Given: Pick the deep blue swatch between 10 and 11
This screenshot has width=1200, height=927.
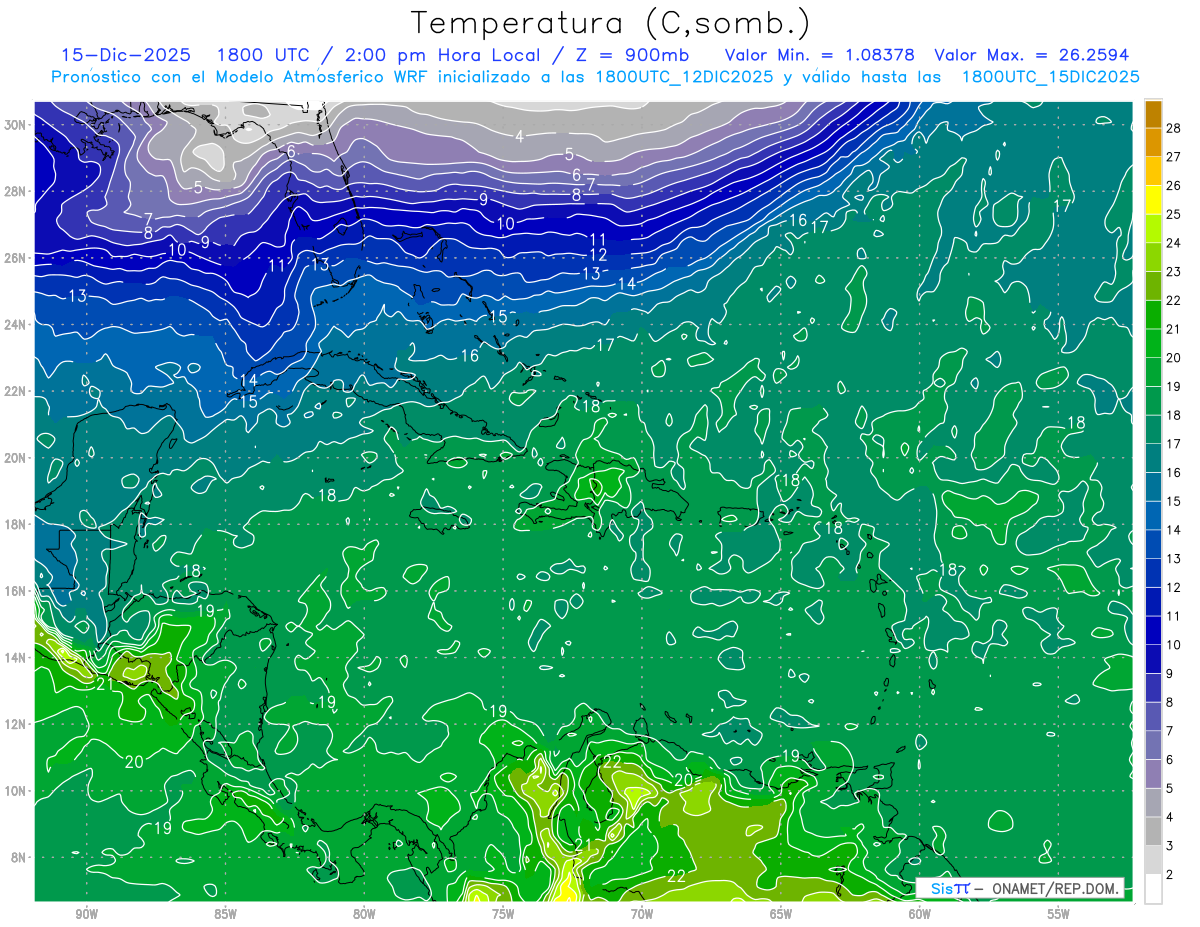Looking at the screenshot, I should coord(1153,630).
